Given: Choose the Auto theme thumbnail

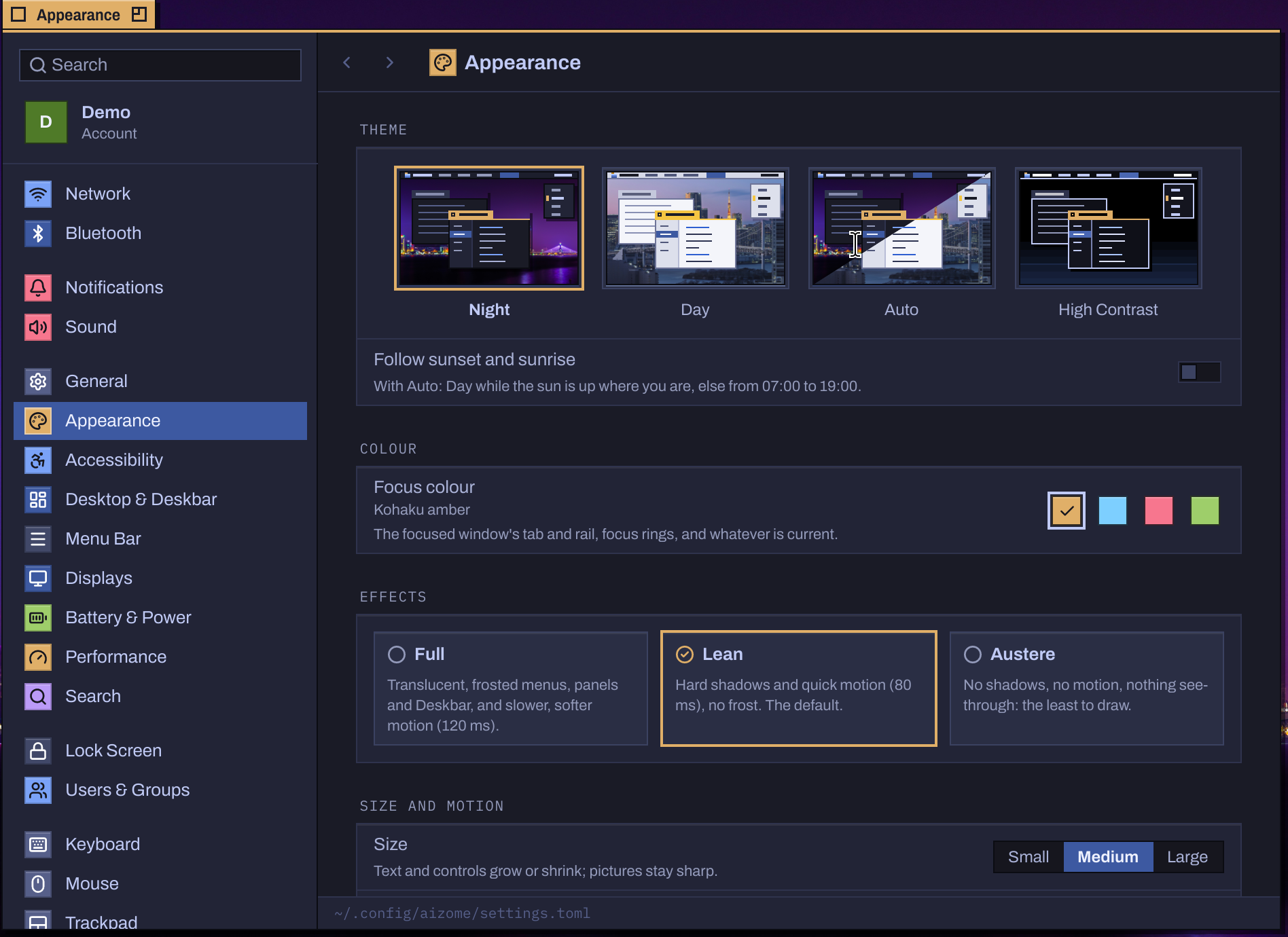Looking at the screenshot, I should point(901,228).
